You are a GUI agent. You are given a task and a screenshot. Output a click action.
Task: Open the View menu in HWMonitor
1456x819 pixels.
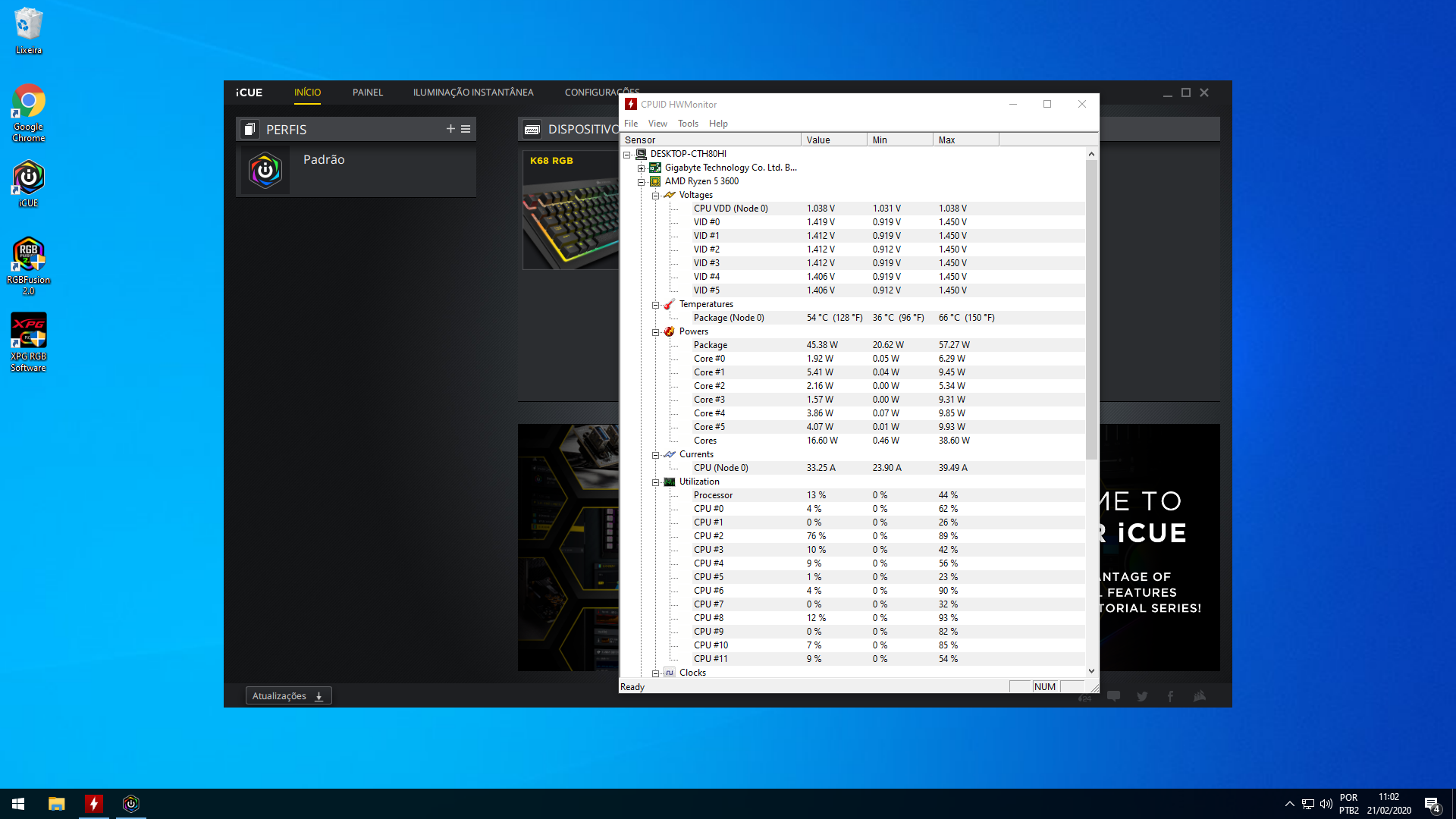[x=657, y=124]
